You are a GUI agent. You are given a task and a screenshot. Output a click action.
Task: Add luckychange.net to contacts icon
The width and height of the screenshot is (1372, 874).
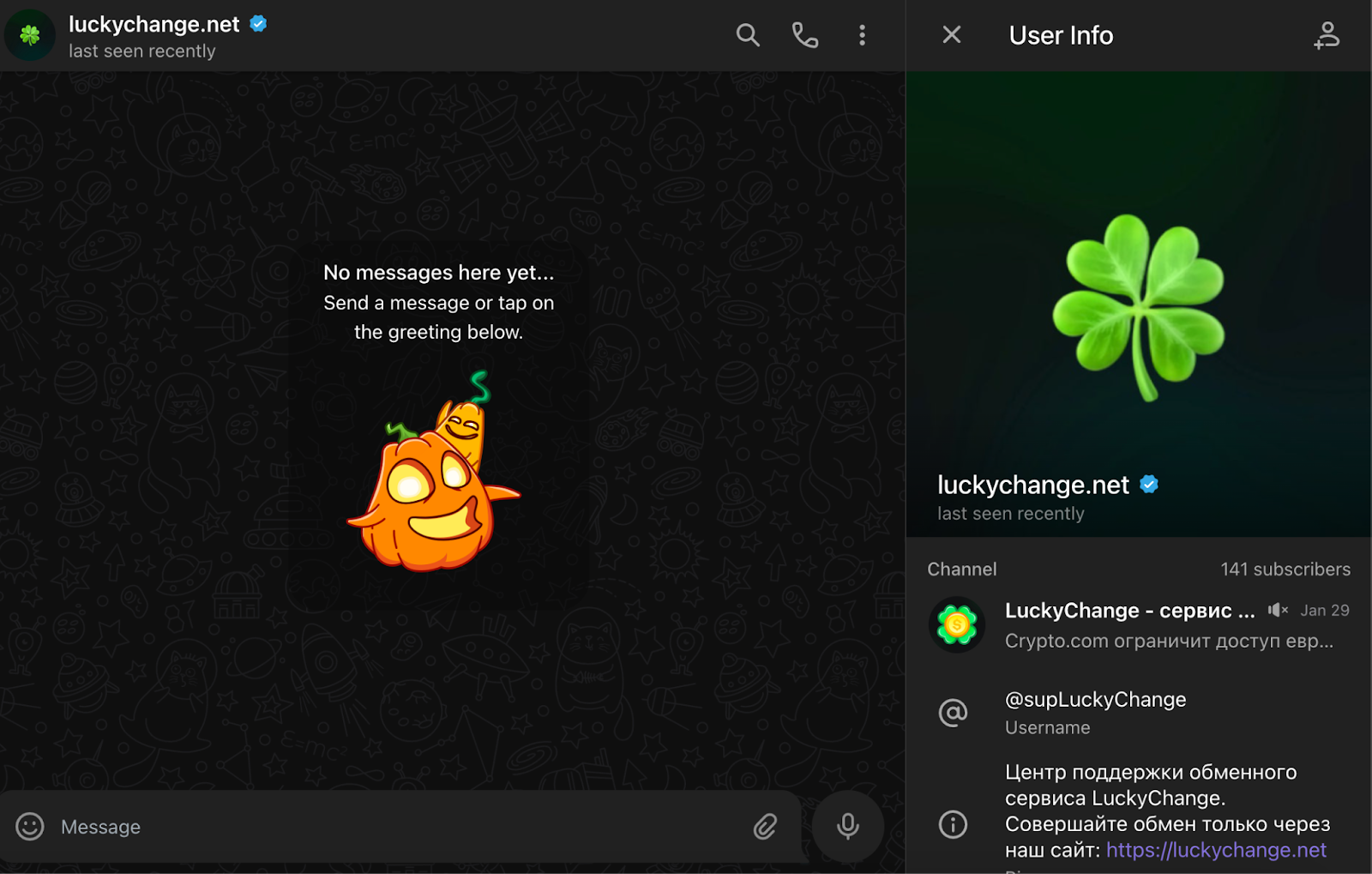(1327, 35)
